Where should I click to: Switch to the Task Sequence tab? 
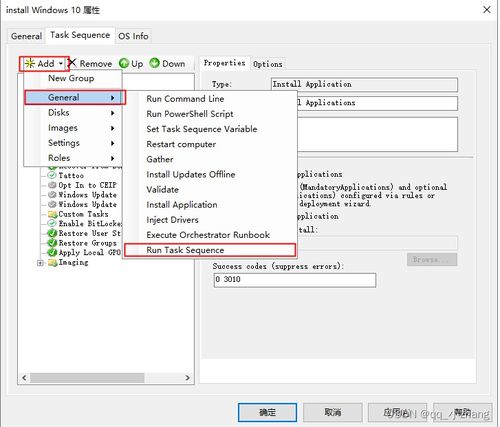[x=80, y=35]
